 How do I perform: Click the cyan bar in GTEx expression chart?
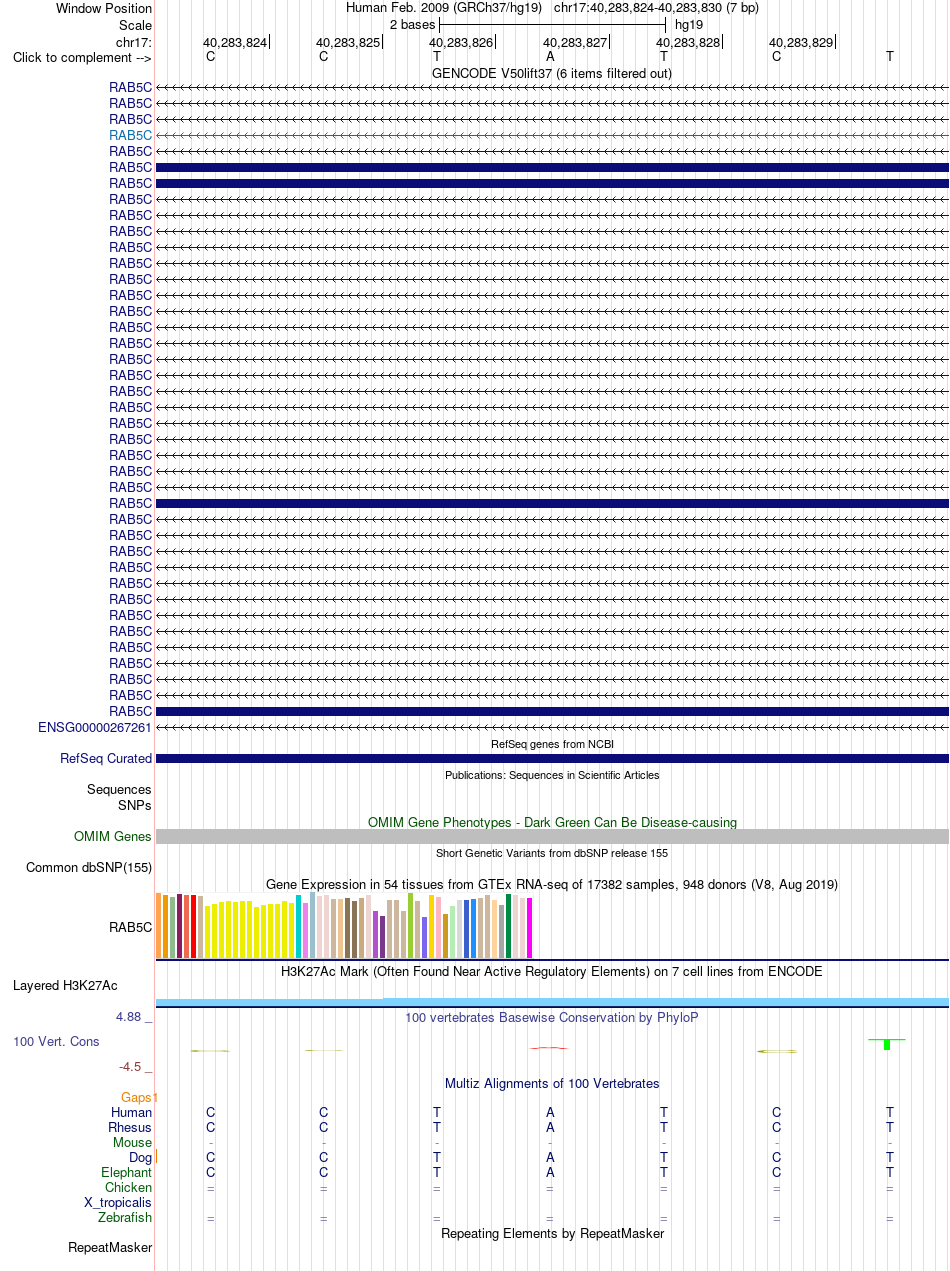299,926
